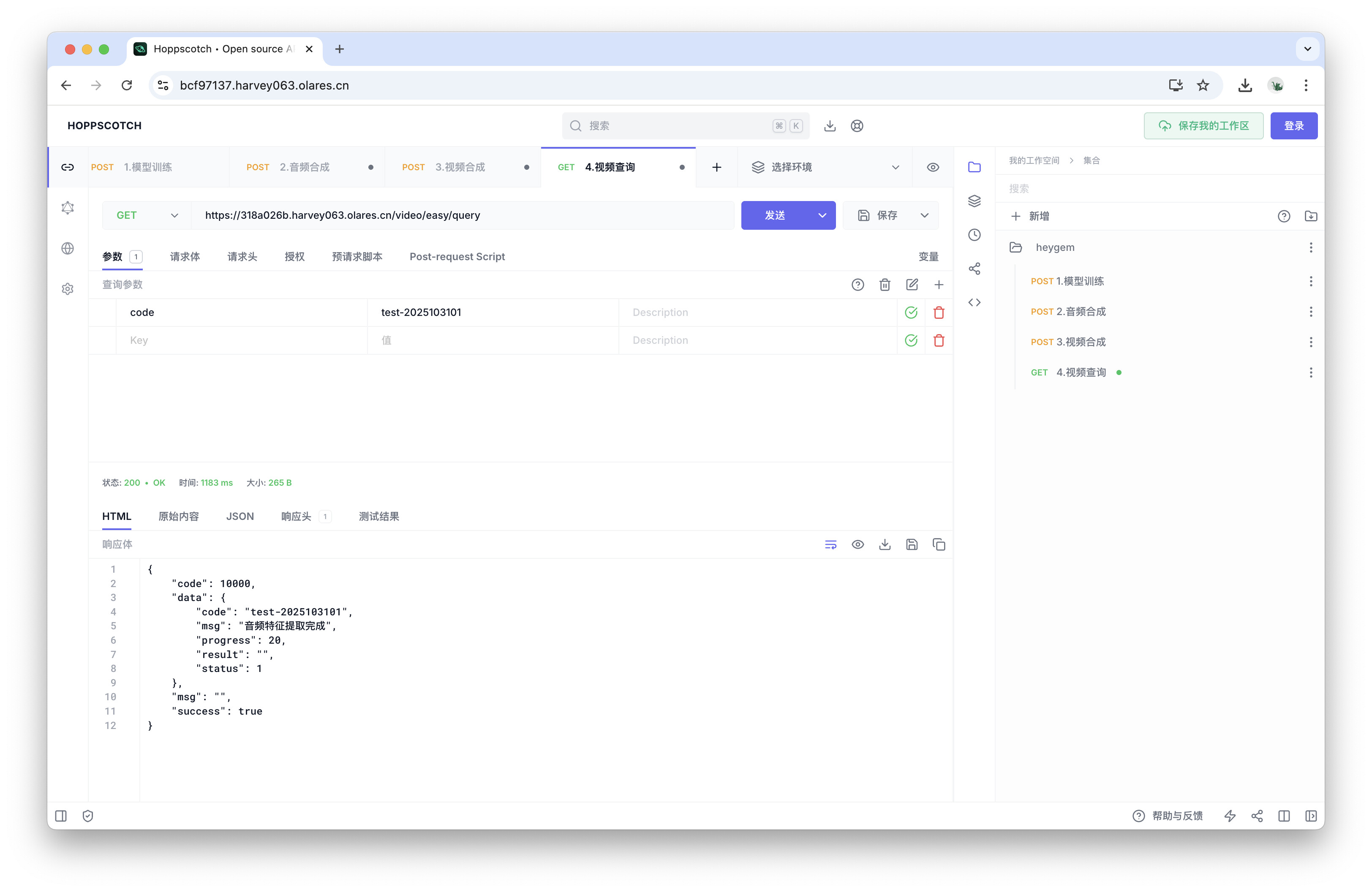The width and height of the screenshot is (1372, 892).
Task: Disable the code query parameter checkmark
Action: (911, 312)
